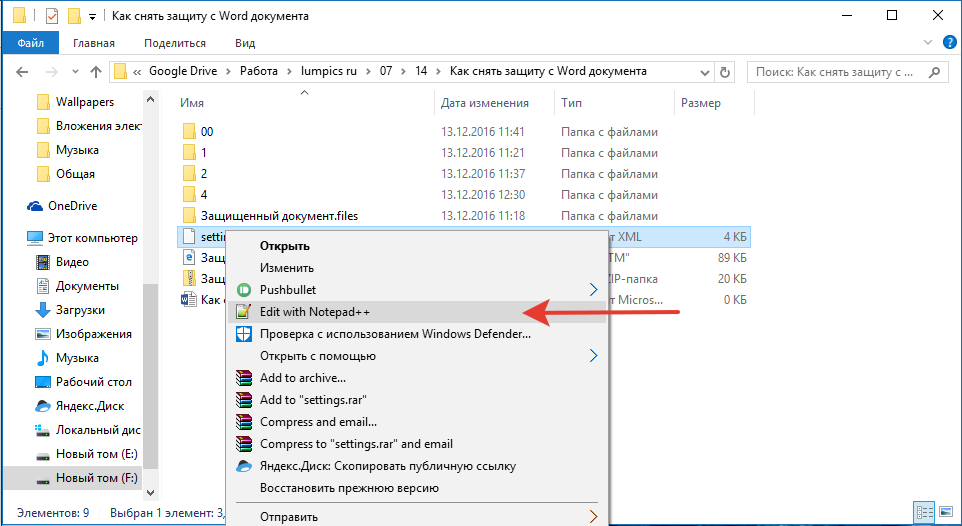The image size is (962, 526).
Task: Click the Notepad++ icon in context menu
Action: [243, 312]
